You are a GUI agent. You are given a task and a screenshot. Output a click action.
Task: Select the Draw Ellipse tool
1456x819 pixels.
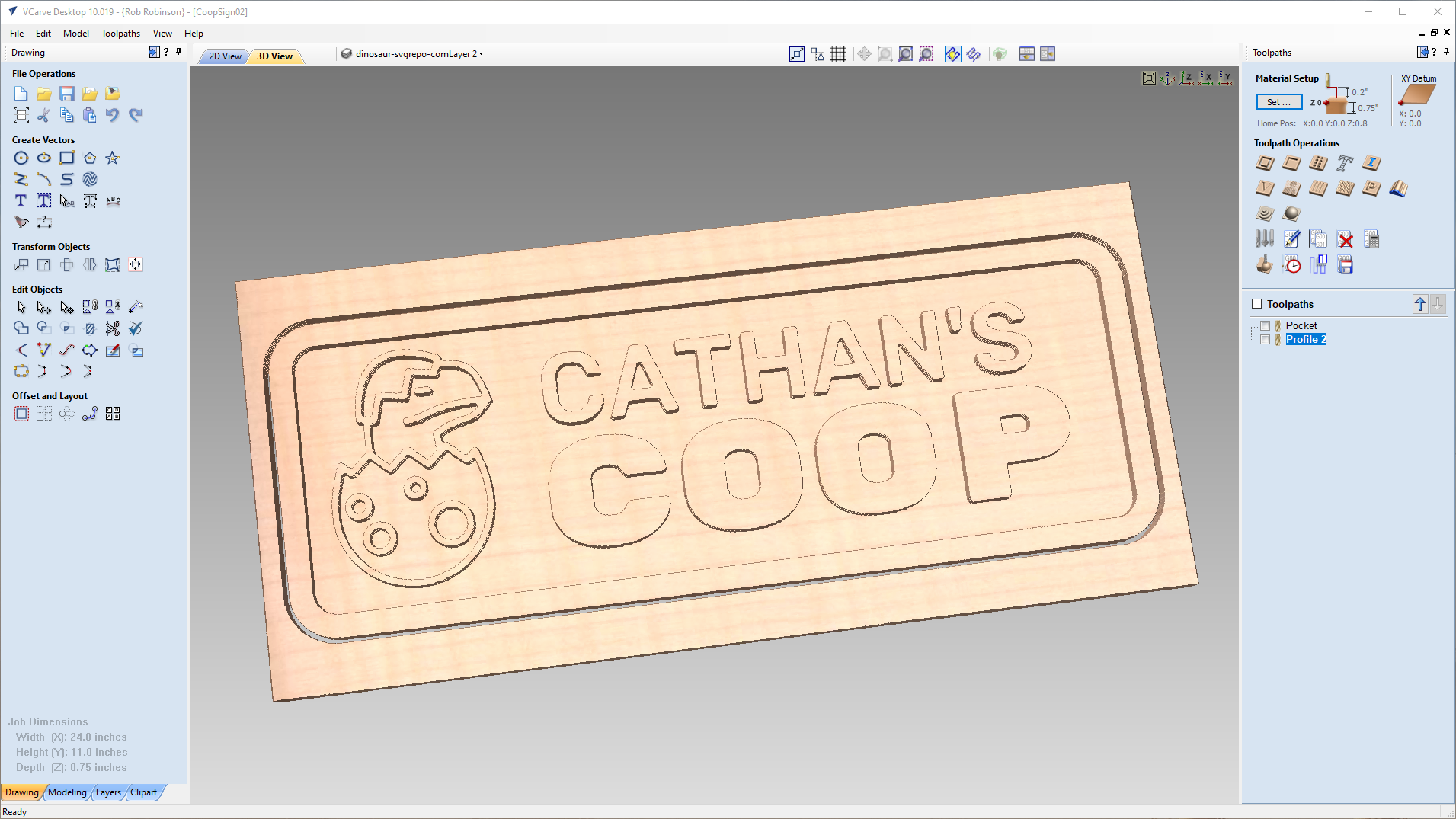44,158
